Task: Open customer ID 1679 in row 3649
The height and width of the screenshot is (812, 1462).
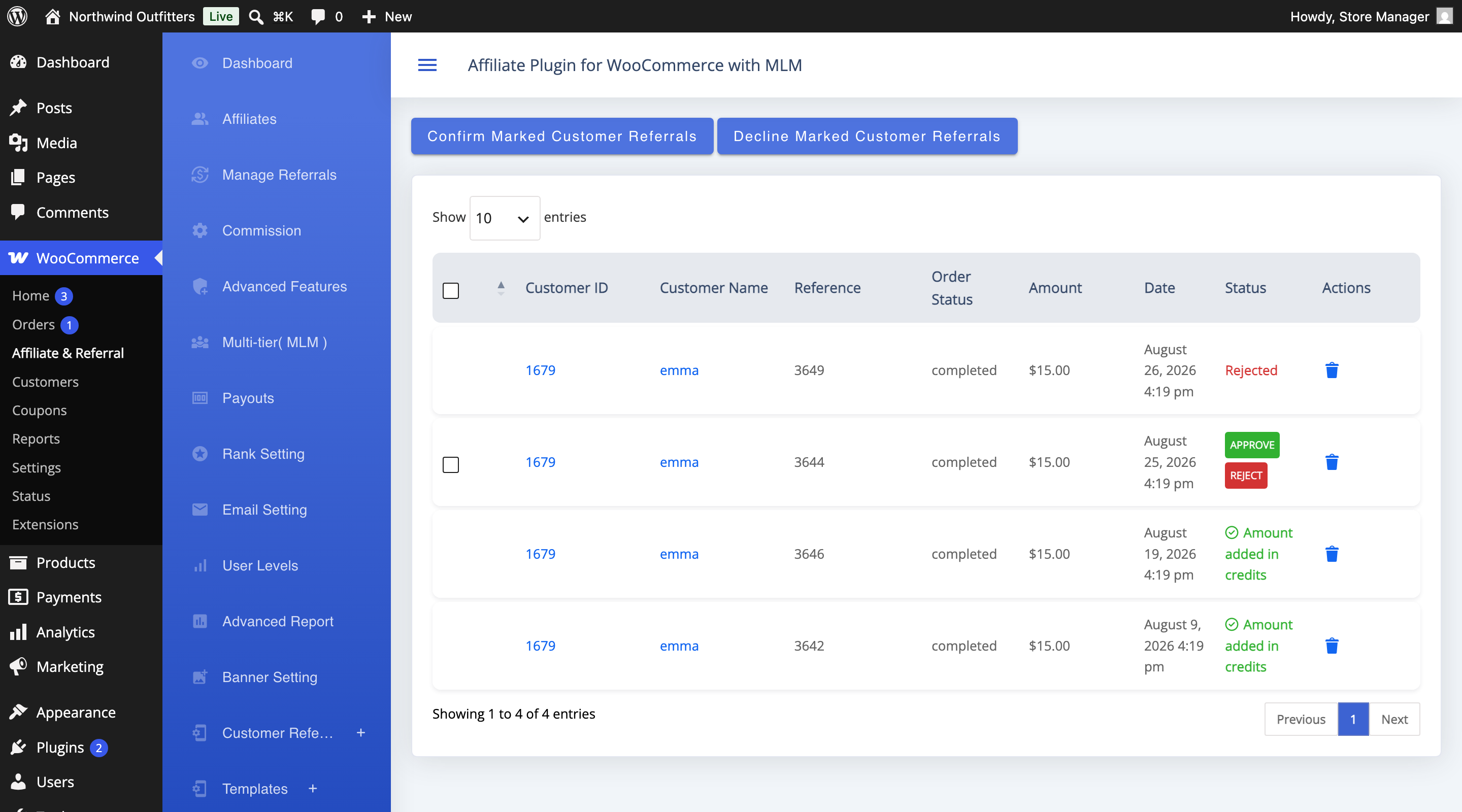Action: [x=540, y=370]
